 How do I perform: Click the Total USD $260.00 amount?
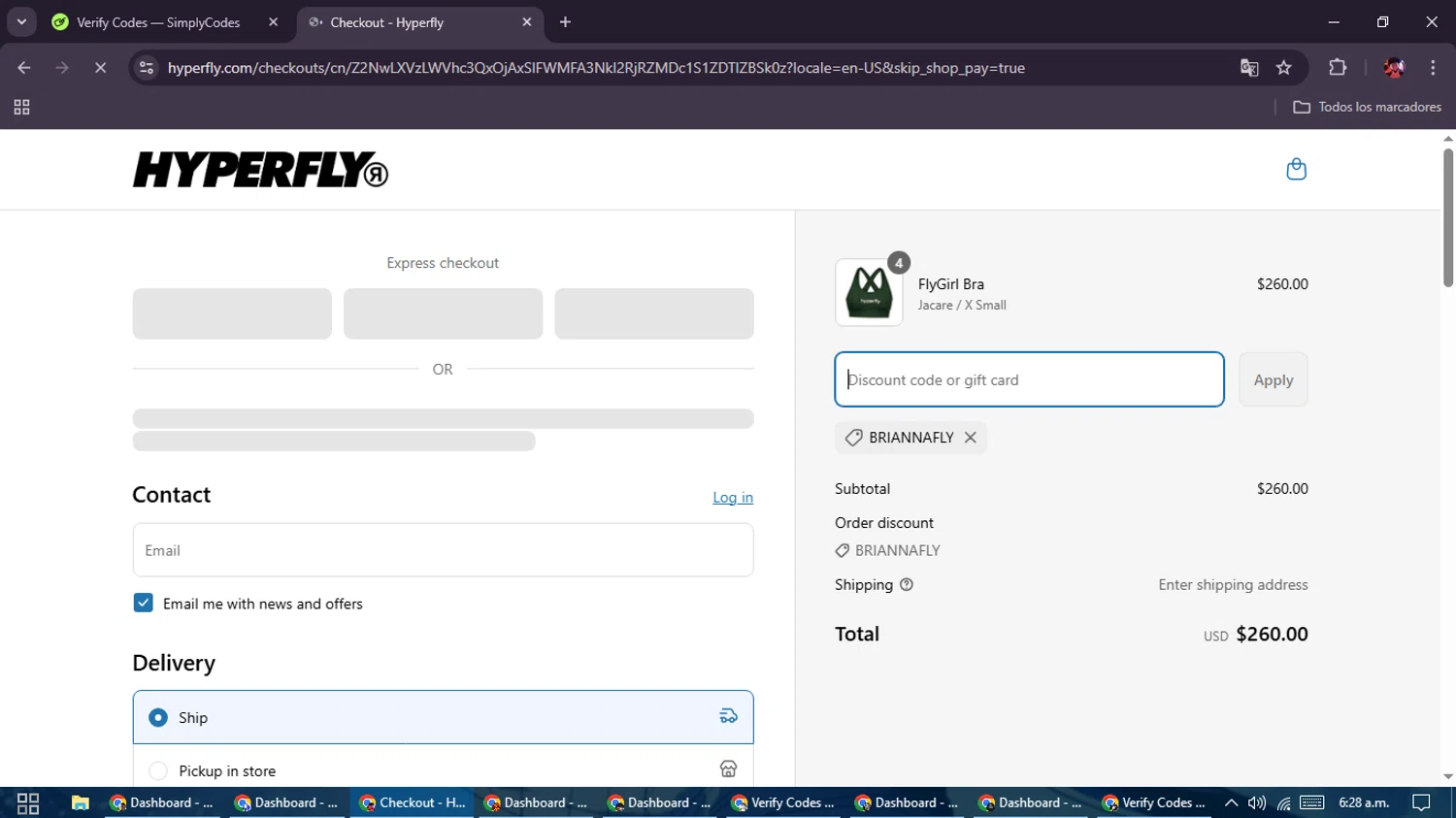(1272, 634)
